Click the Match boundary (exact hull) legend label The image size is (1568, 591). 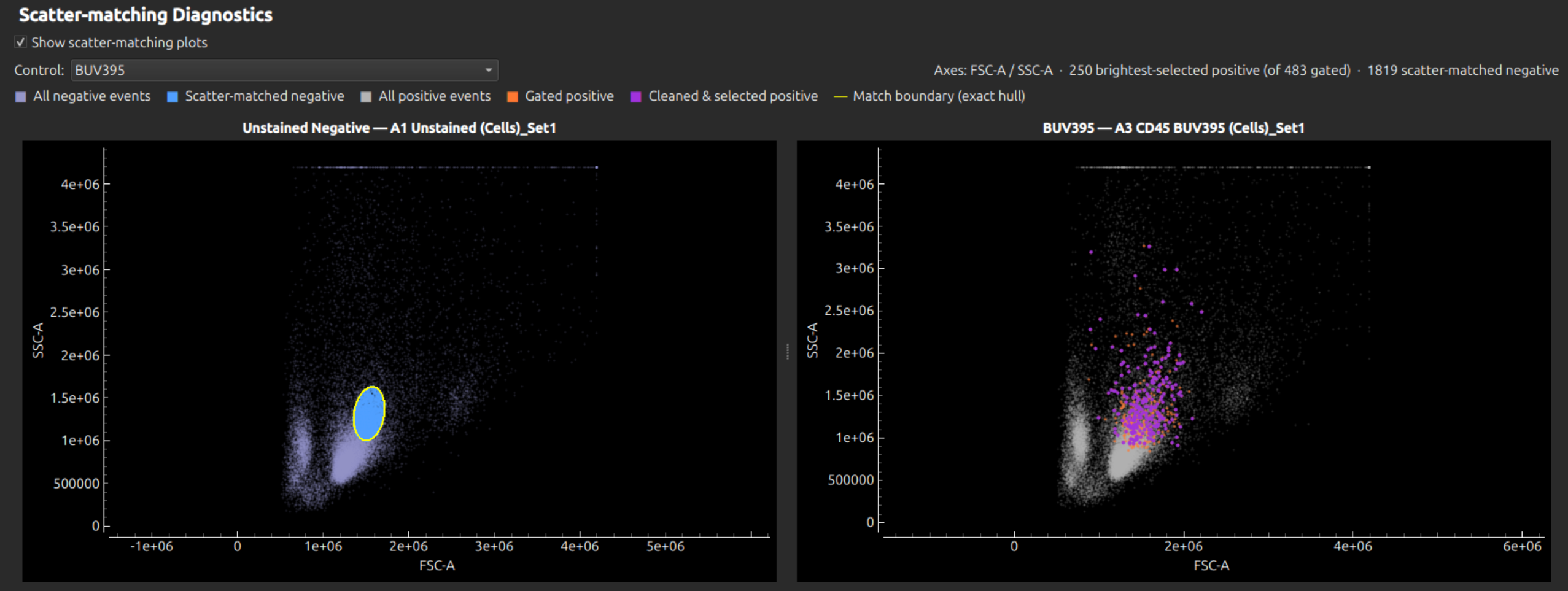click(939, 96)
